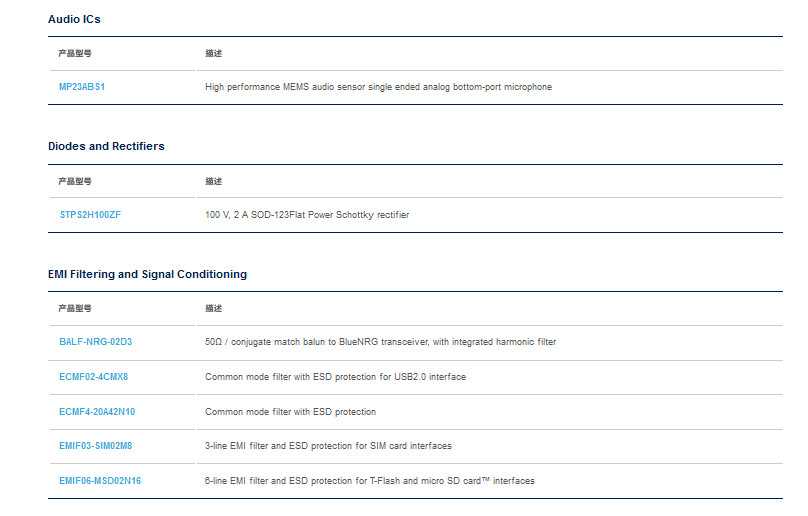The image size is (808, 516).
Task: Select the Power Schottky rectifier description text
Action: coord(307,214)
